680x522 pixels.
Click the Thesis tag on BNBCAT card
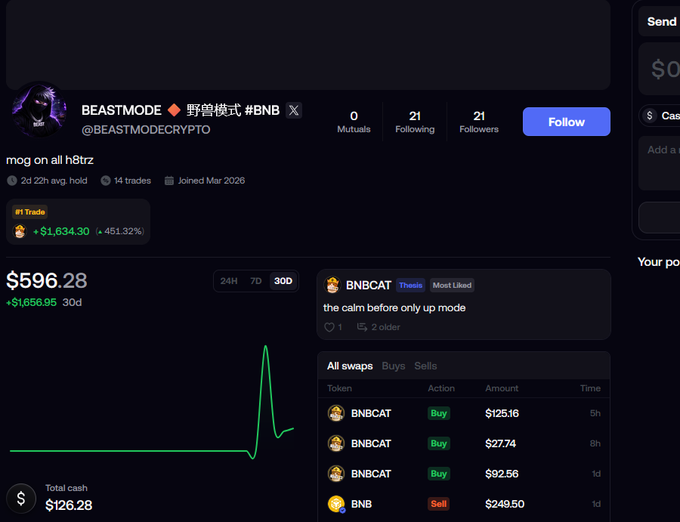point(410,285)
